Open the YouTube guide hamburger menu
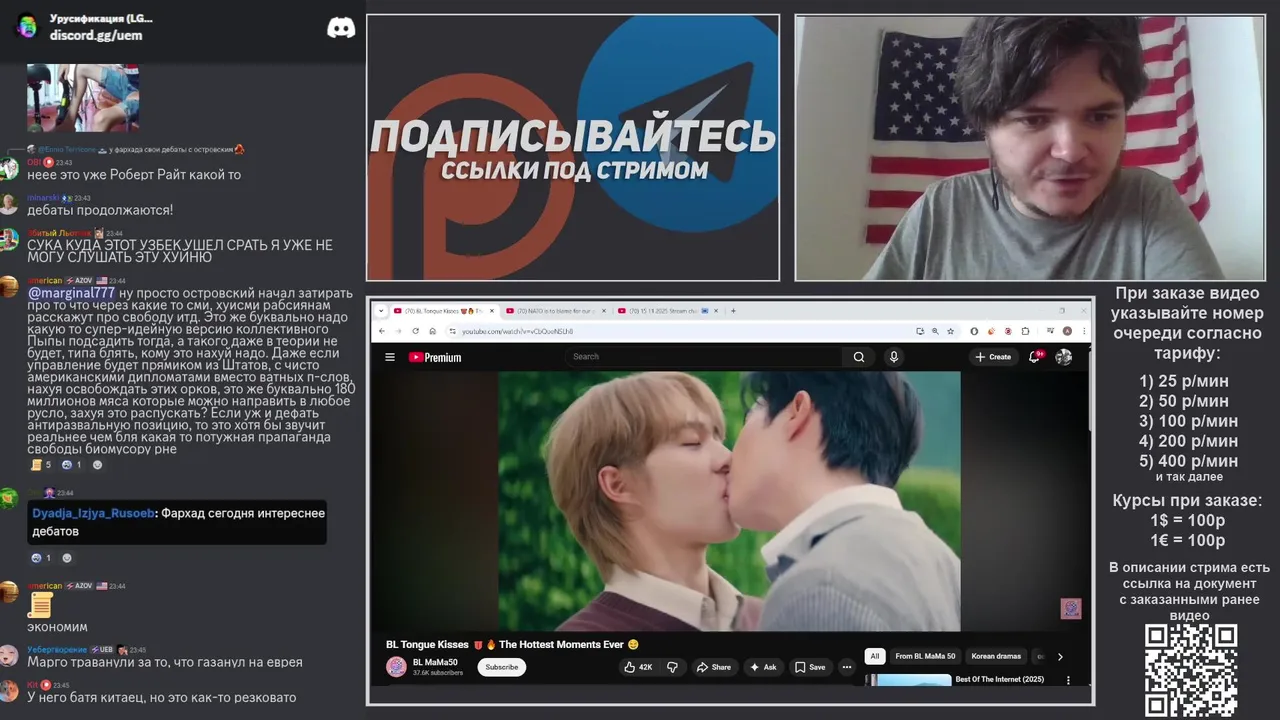1280x720 pixels. (390, 357)
